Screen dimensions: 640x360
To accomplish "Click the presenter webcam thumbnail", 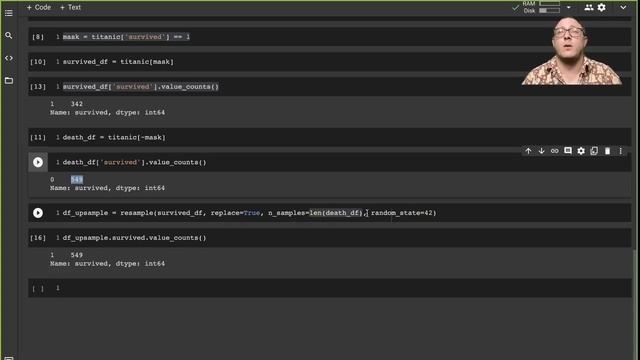I will coord(571,50).
